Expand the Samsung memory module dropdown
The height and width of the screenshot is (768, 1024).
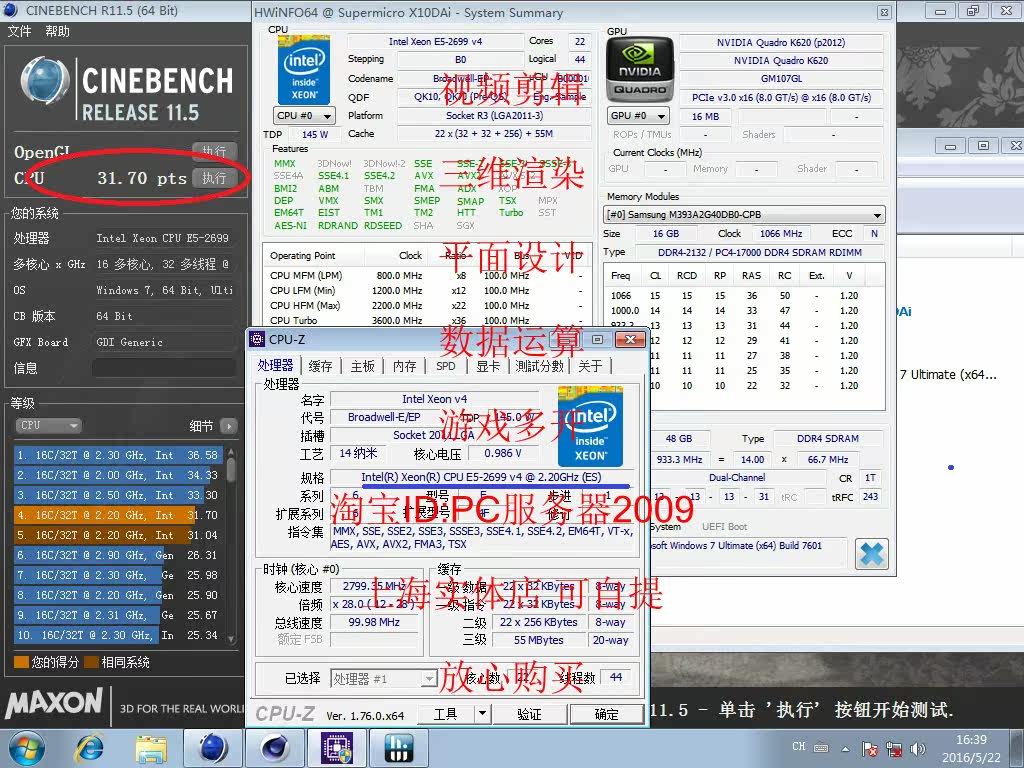click(744, 214)
